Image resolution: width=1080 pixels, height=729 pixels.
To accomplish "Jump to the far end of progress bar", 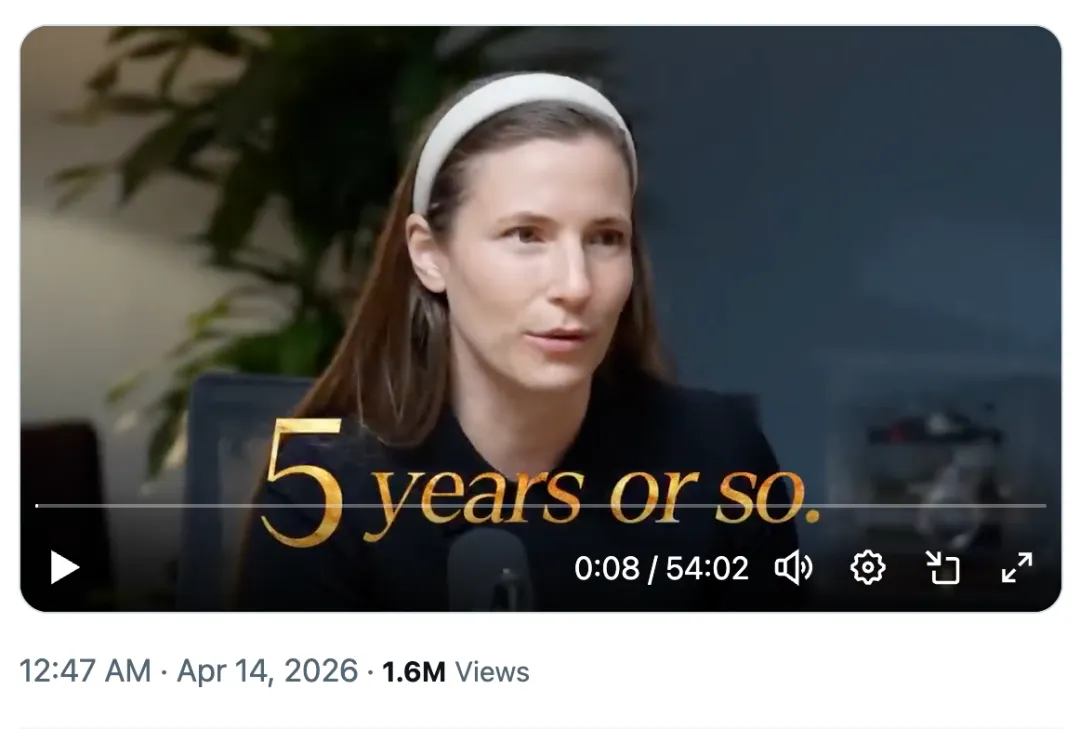I will coord(1044,506).
